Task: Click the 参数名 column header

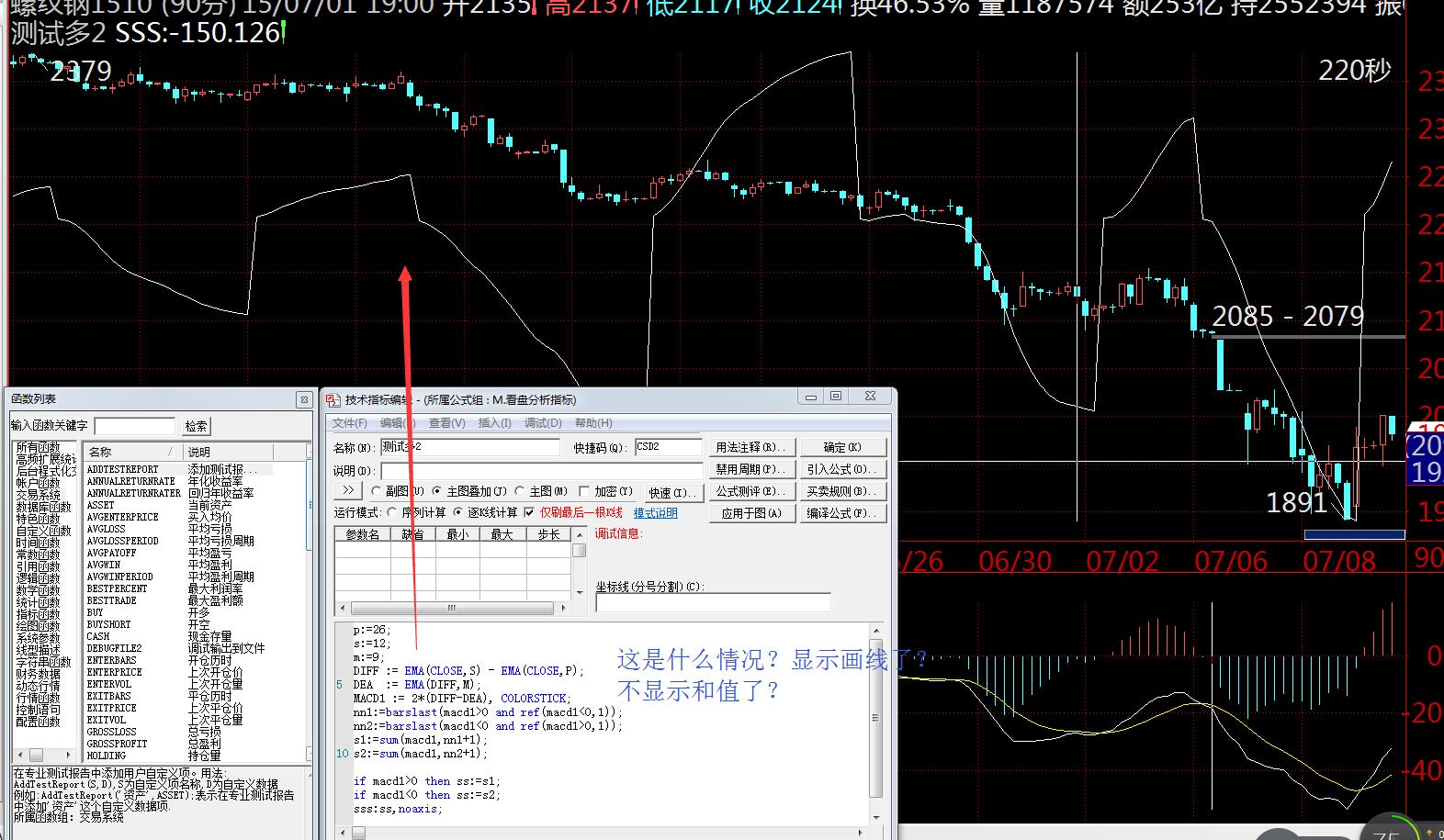Action: coord(362,534)
